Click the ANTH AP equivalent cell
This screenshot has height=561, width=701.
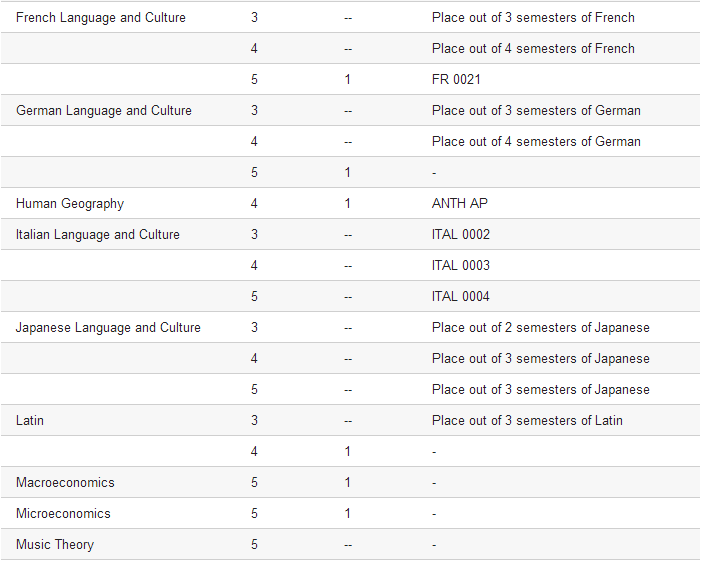[x=460, y=203]
